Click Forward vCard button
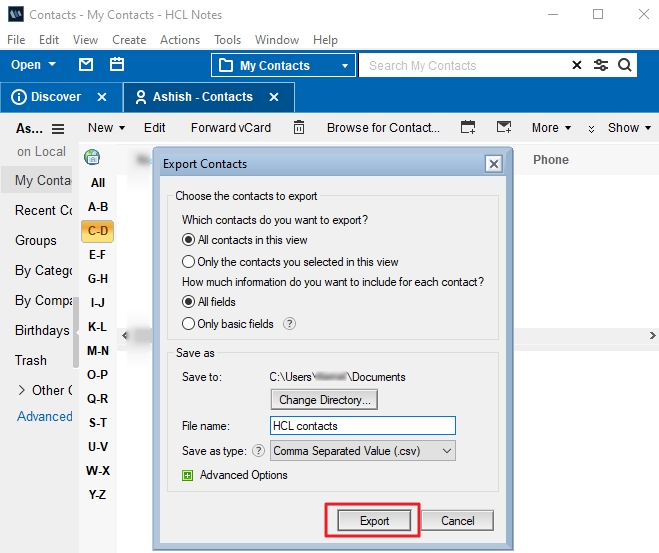 click(231, 128)
